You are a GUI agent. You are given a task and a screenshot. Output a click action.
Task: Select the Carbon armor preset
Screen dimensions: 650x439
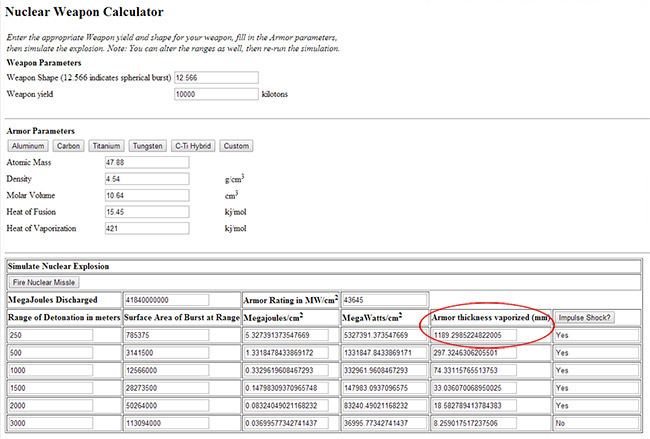click(x=70, y=146)
